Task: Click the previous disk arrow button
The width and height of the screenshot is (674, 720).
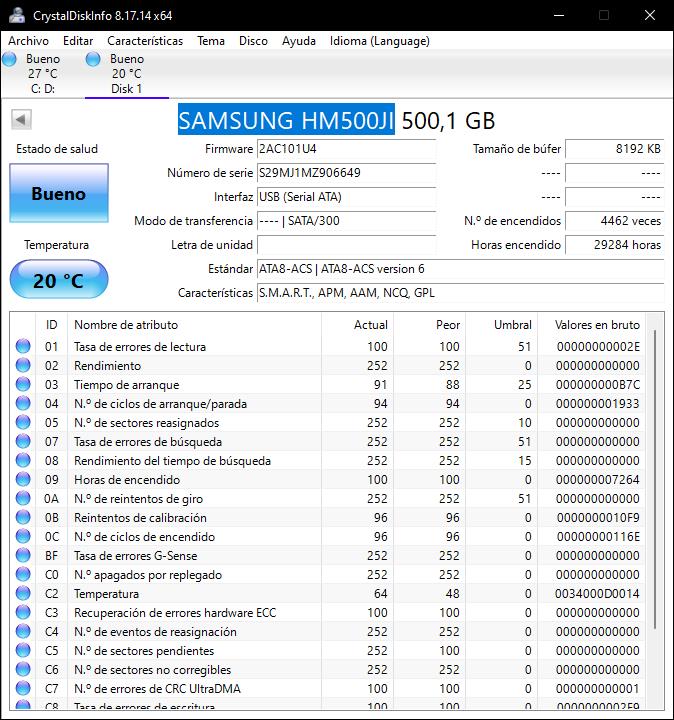Action: (21, 120)
